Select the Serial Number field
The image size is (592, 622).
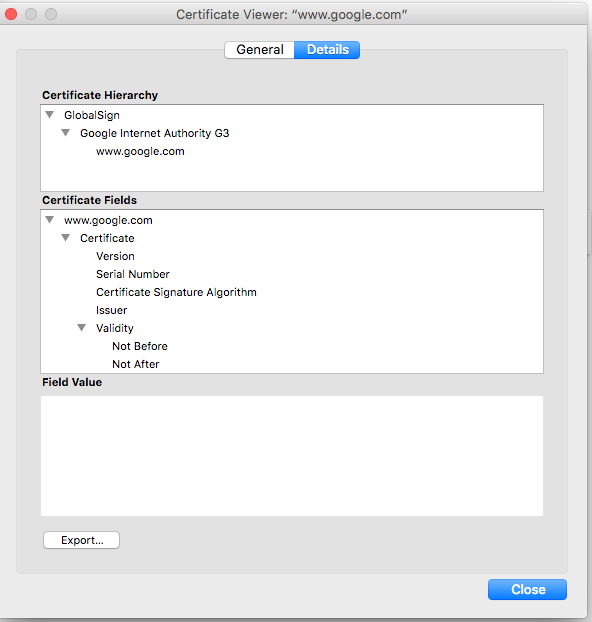pyautogui.click(x=133, y=274)
